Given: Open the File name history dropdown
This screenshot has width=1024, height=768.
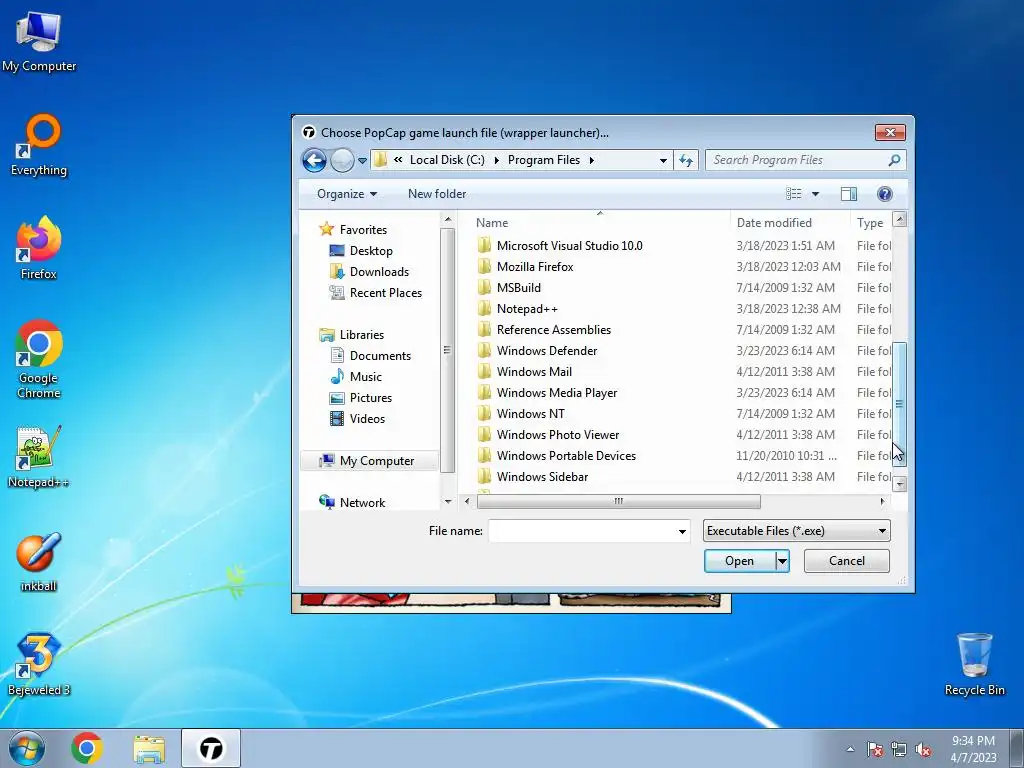Looking at the screenshot, I should (682, 532).
